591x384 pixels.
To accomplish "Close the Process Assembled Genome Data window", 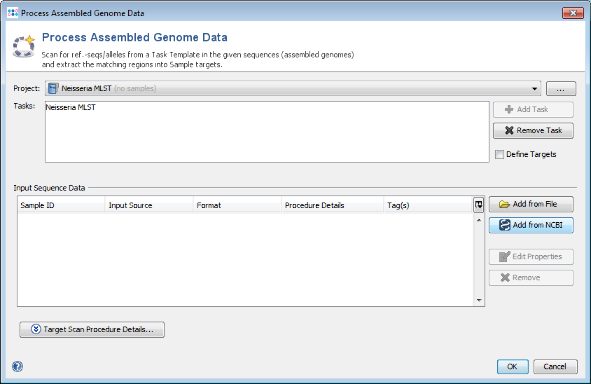I will [x=573, y=13].
